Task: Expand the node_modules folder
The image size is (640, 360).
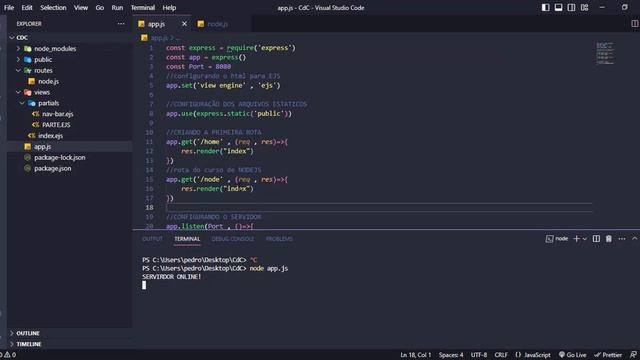Action: pos(18,49)
